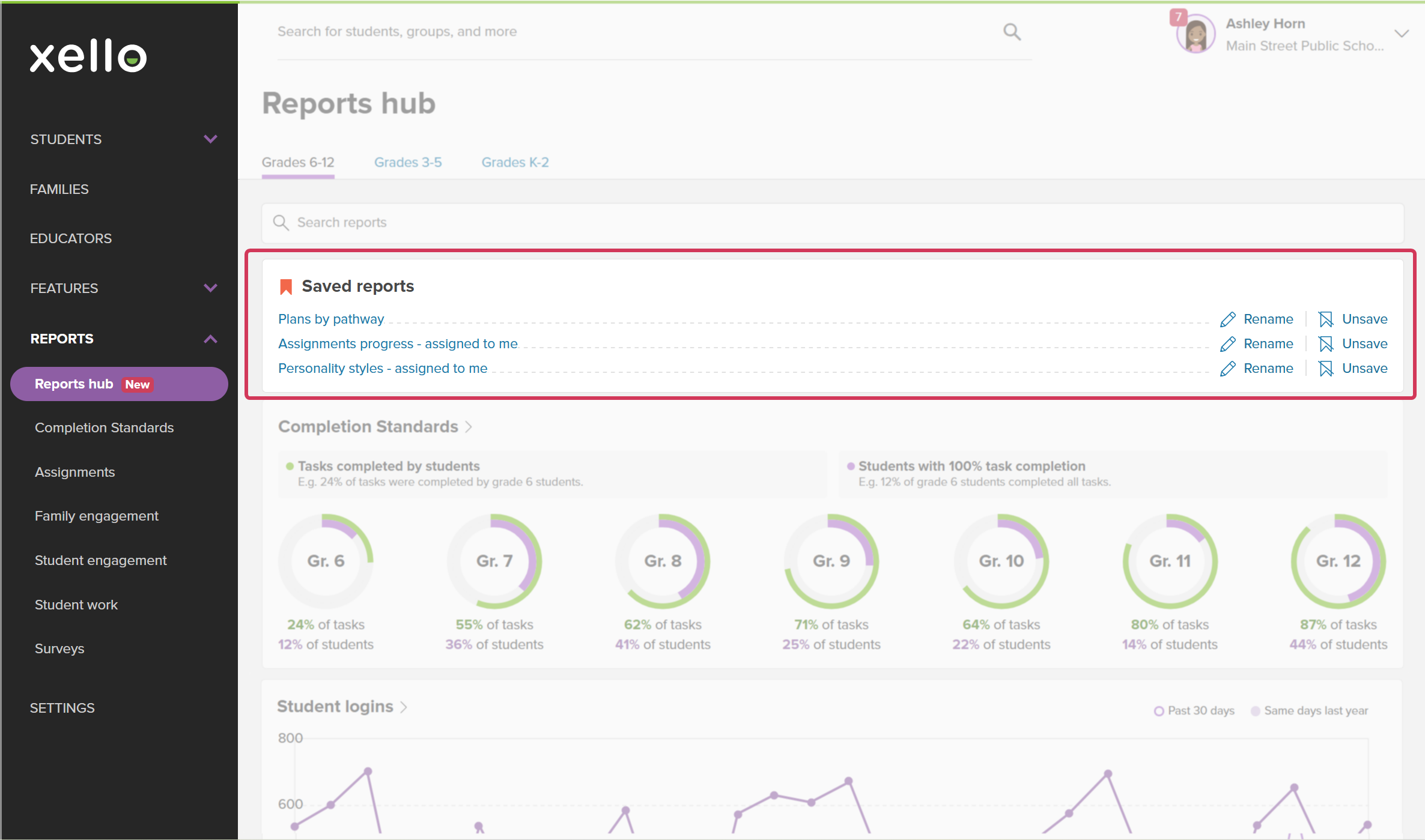1425x840 pixels.
Task: Click the Gr. 12 completion donut chart
Action: click(x=1338, y=561)
